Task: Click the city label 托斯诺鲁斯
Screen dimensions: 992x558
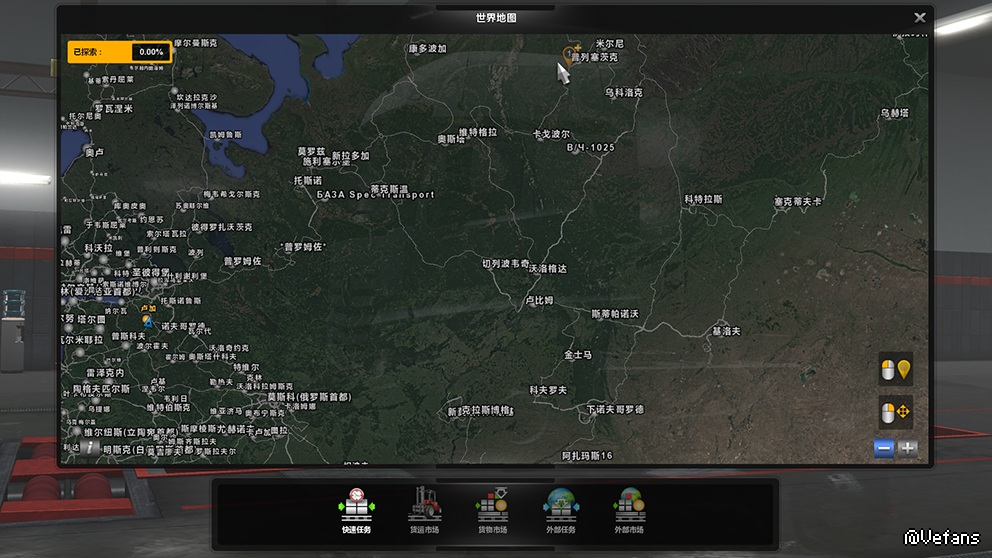Action: [x=181, y=301]
